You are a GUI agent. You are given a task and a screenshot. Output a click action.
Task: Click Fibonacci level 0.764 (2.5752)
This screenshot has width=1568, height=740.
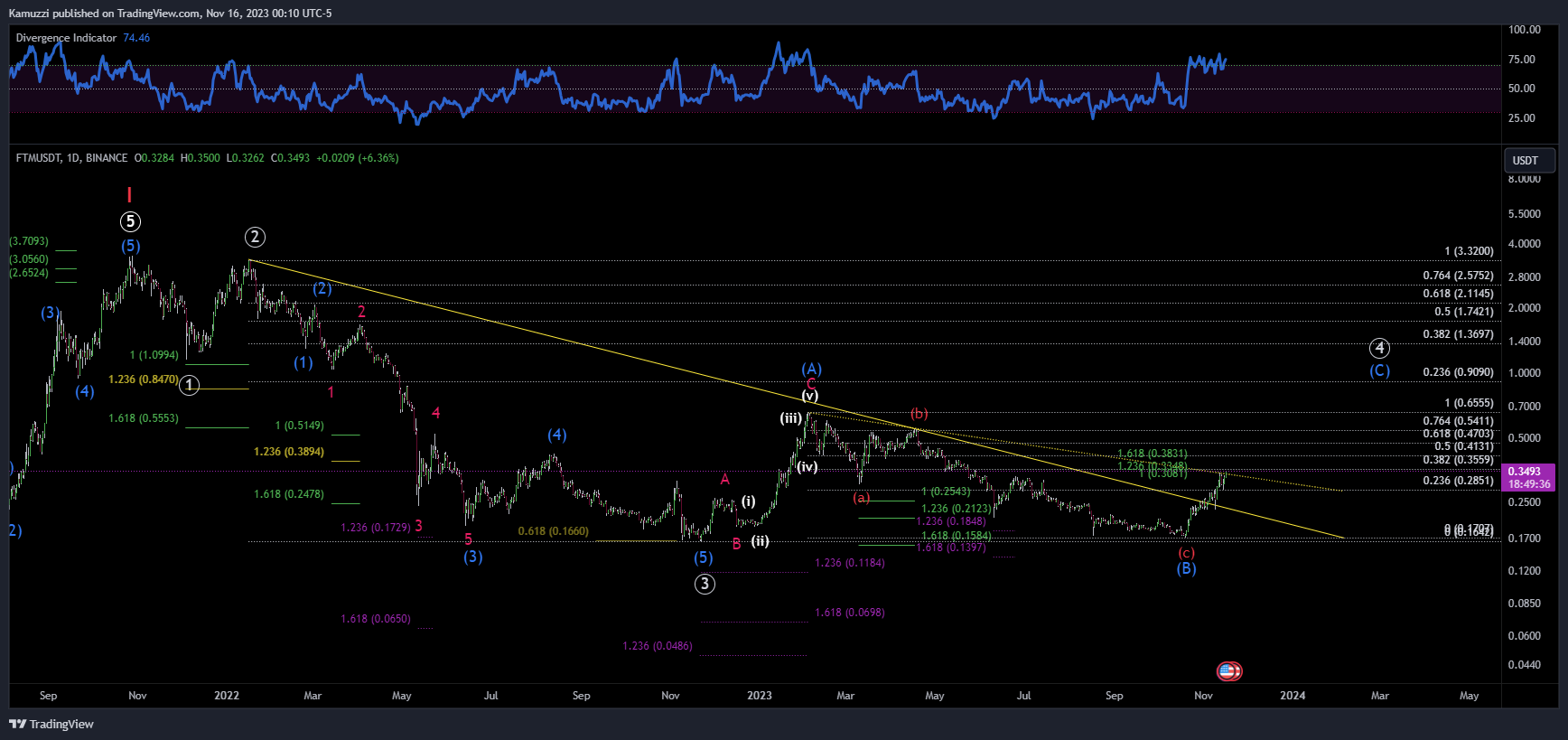point(1458,276)
